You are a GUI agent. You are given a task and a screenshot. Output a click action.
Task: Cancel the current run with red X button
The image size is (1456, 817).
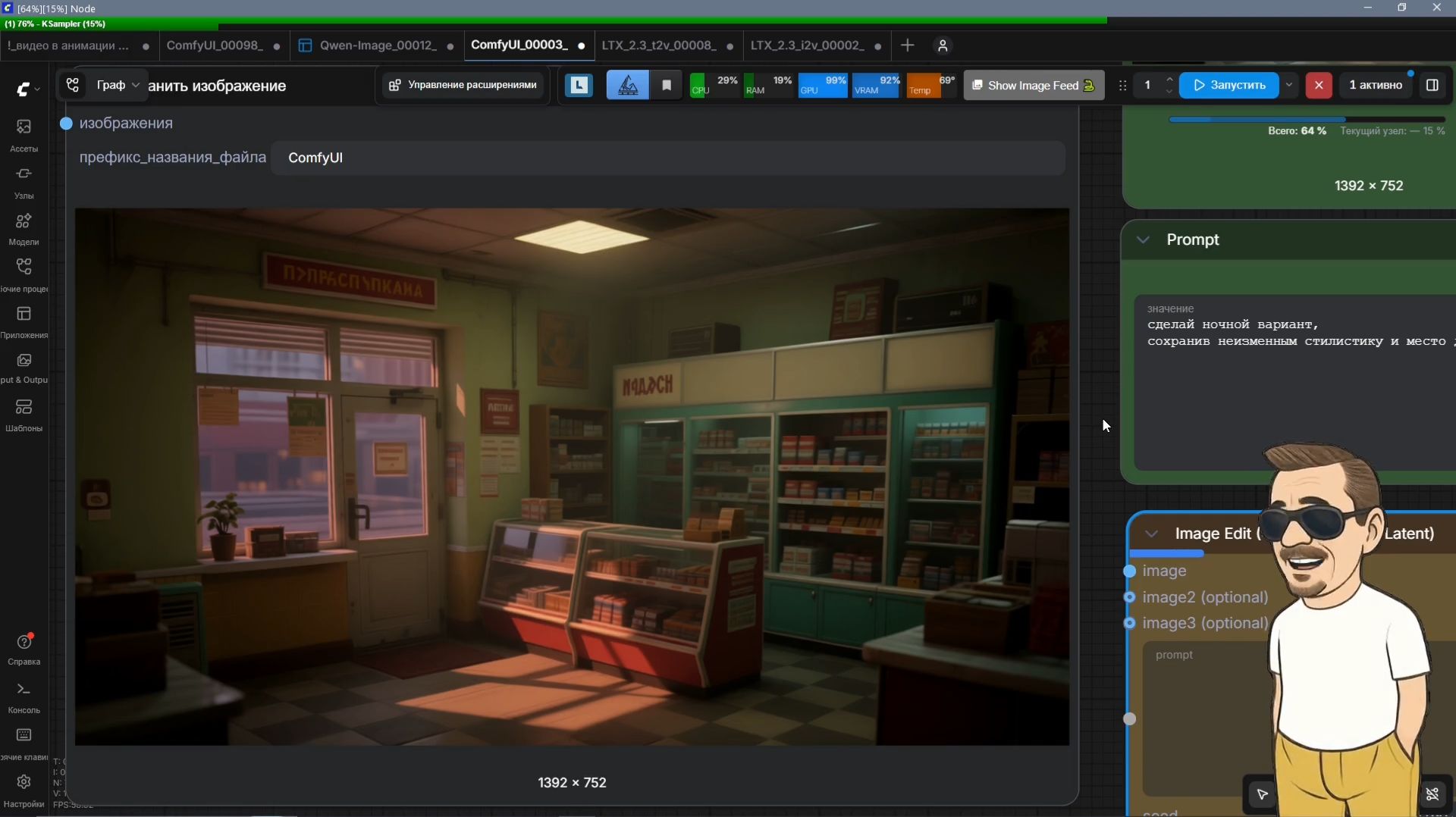[x=1319, y=86]
